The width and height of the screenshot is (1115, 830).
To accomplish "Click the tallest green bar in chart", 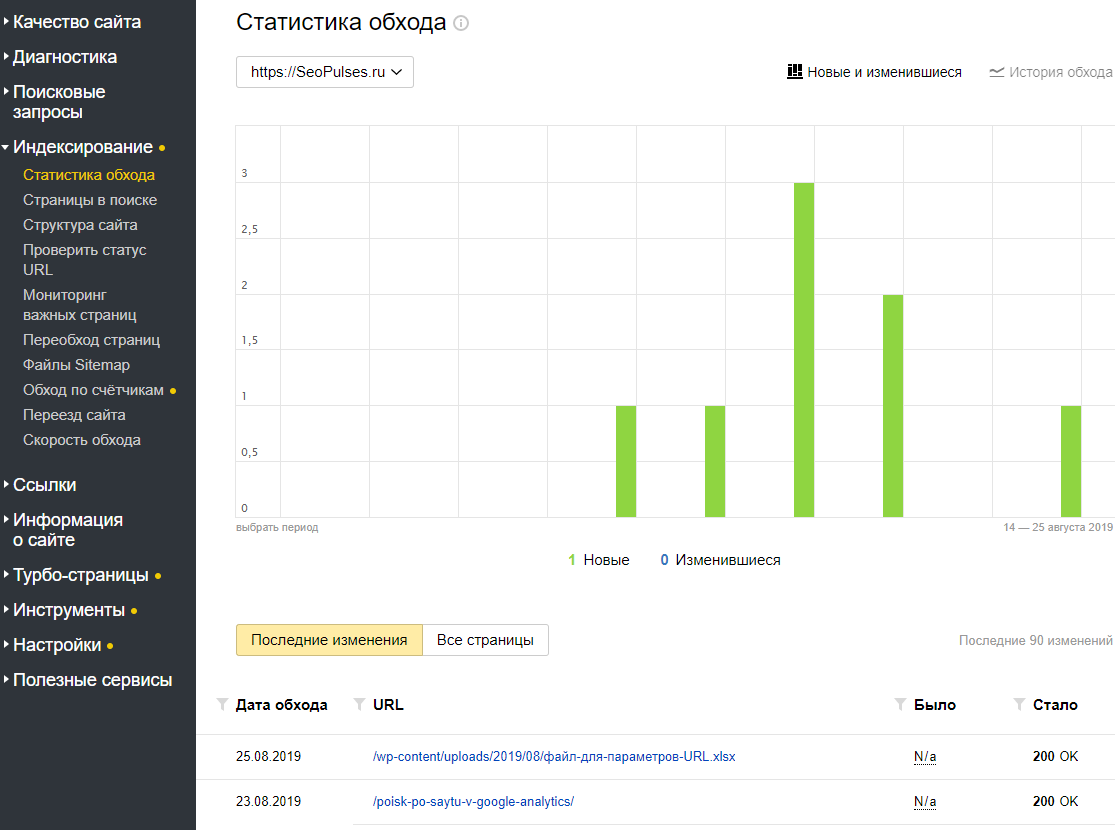I will [804, 350].
